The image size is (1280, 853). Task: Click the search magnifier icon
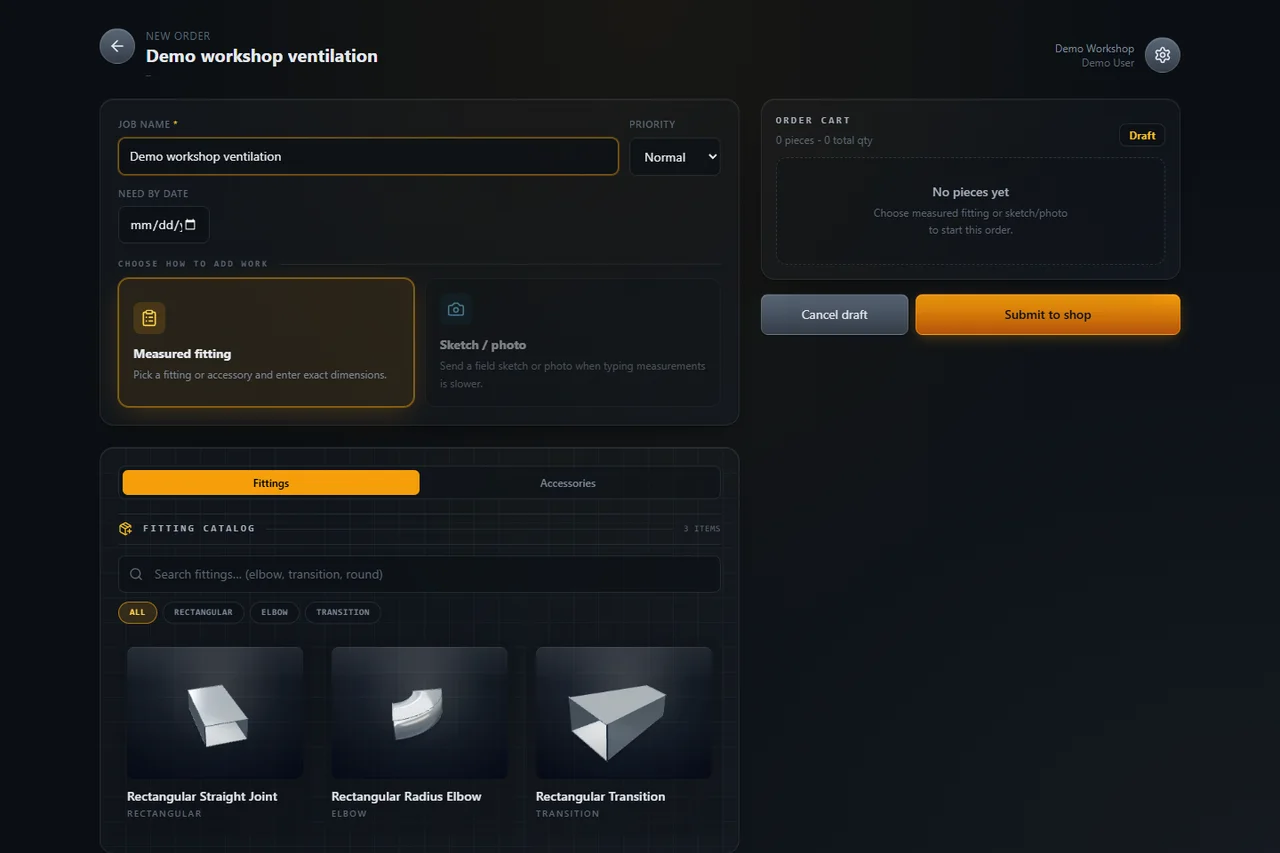(136, 574)
